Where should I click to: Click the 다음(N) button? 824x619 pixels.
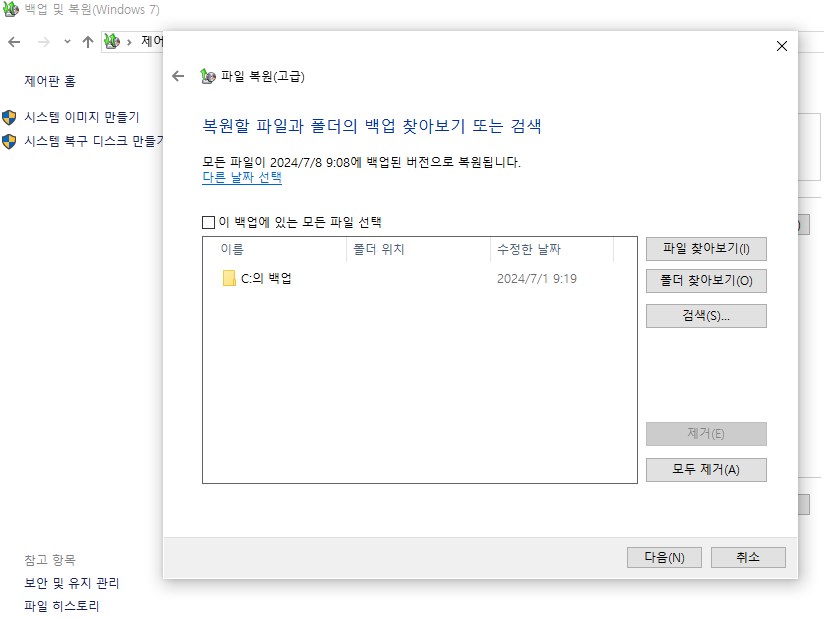pos(664,557)
